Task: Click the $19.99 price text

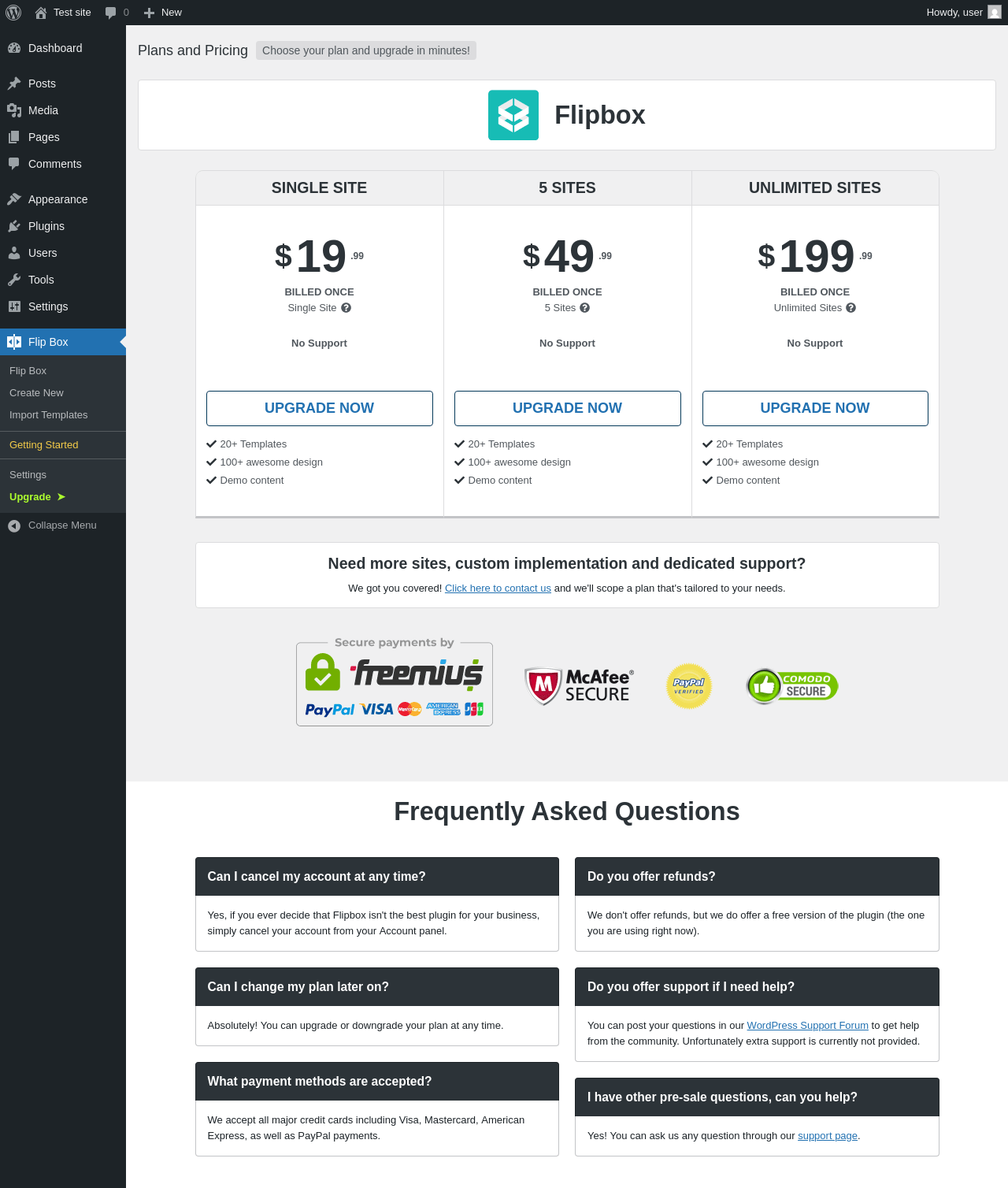Action: 320,256
